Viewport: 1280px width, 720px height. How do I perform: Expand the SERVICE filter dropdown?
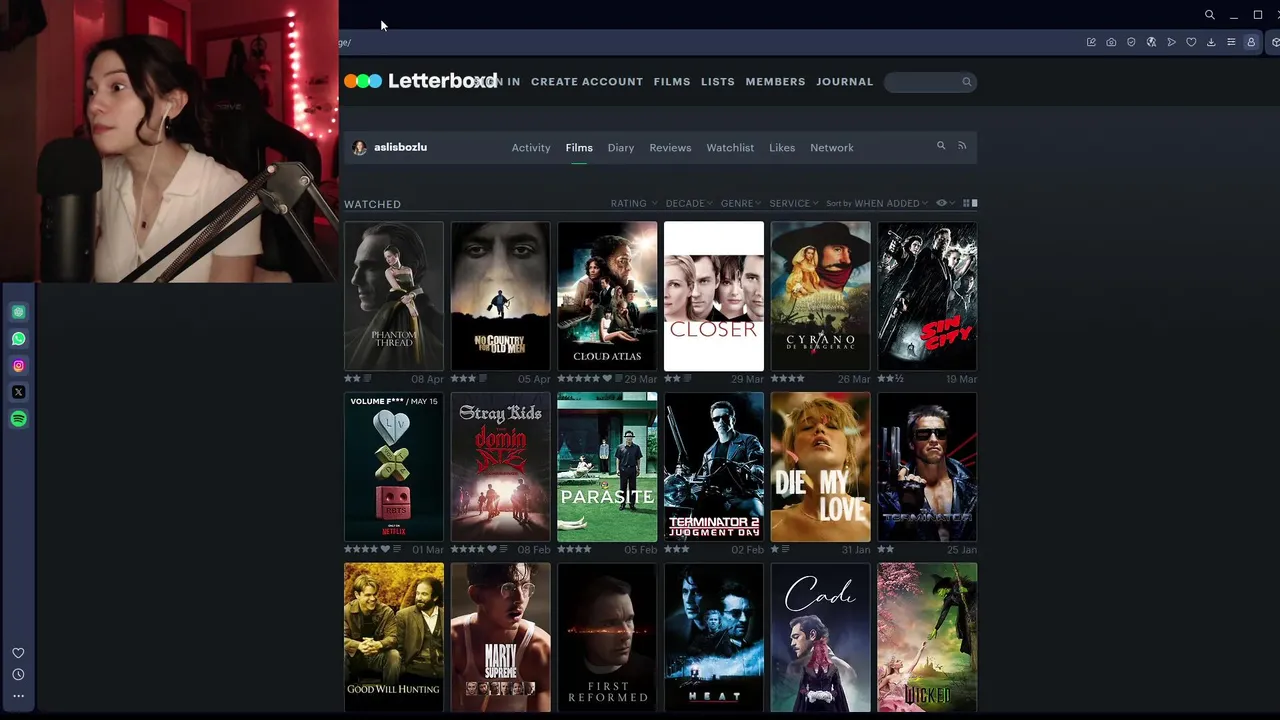click(x=793, y=203)
